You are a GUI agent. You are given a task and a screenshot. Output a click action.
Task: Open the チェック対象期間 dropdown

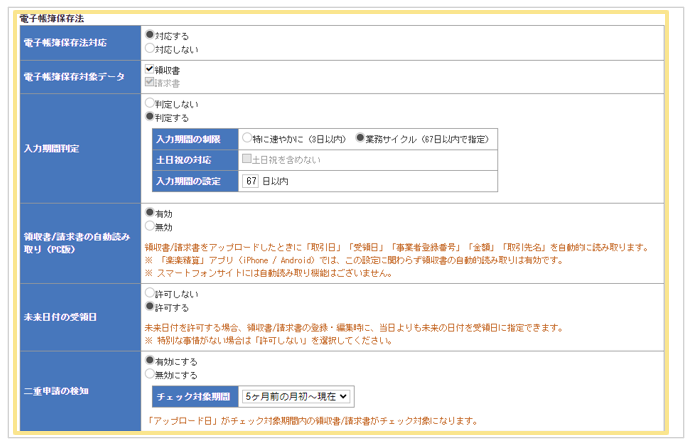[295, 396]
